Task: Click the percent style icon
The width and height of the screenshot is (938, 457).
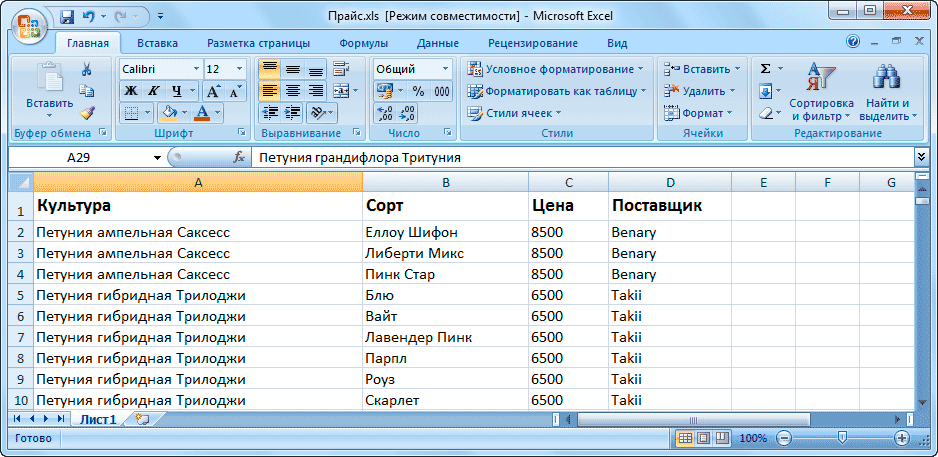Action: pyautogui.click(x=418, y=91)
